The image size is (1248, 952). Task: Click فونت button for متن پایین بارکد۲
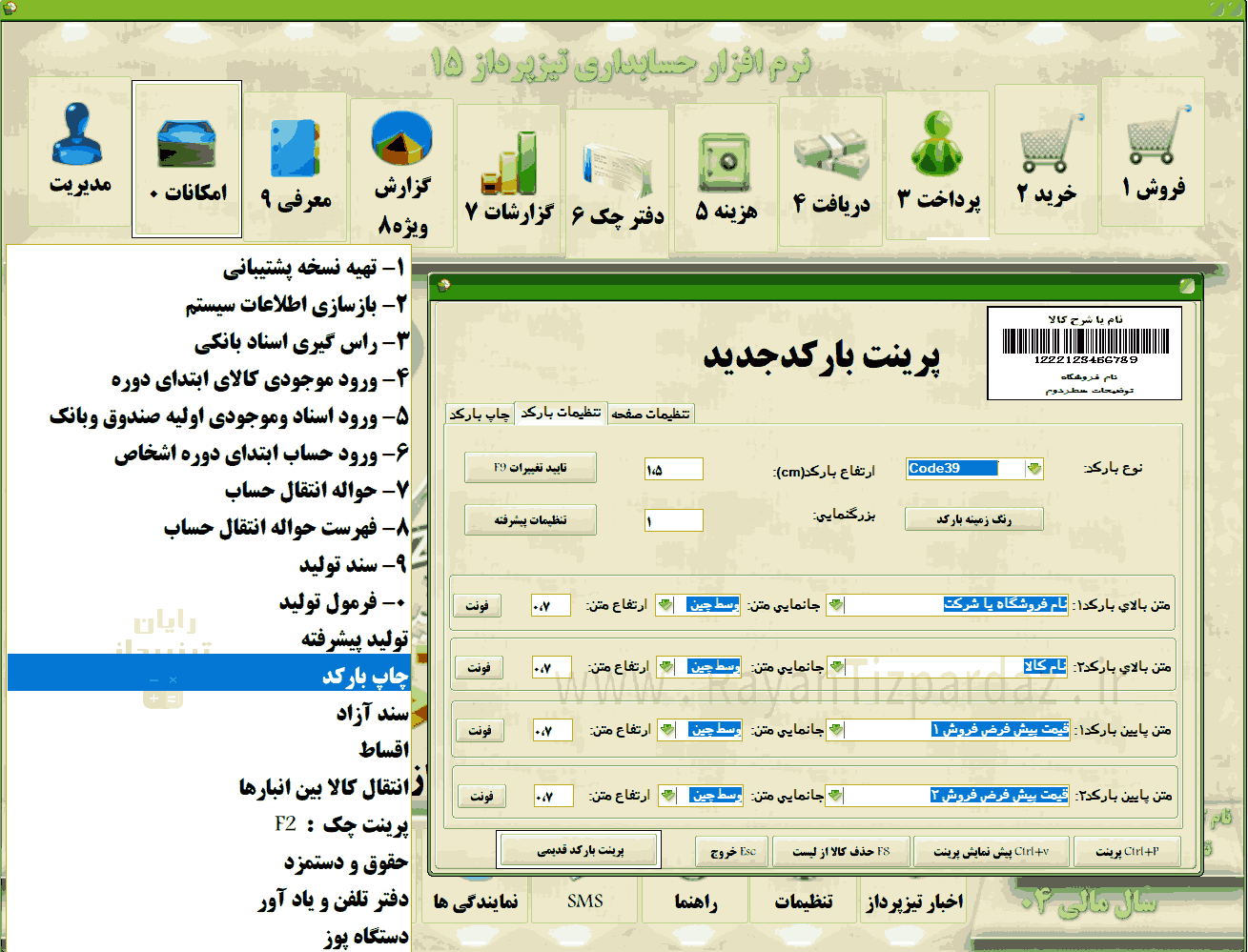(x=481, y=796)
